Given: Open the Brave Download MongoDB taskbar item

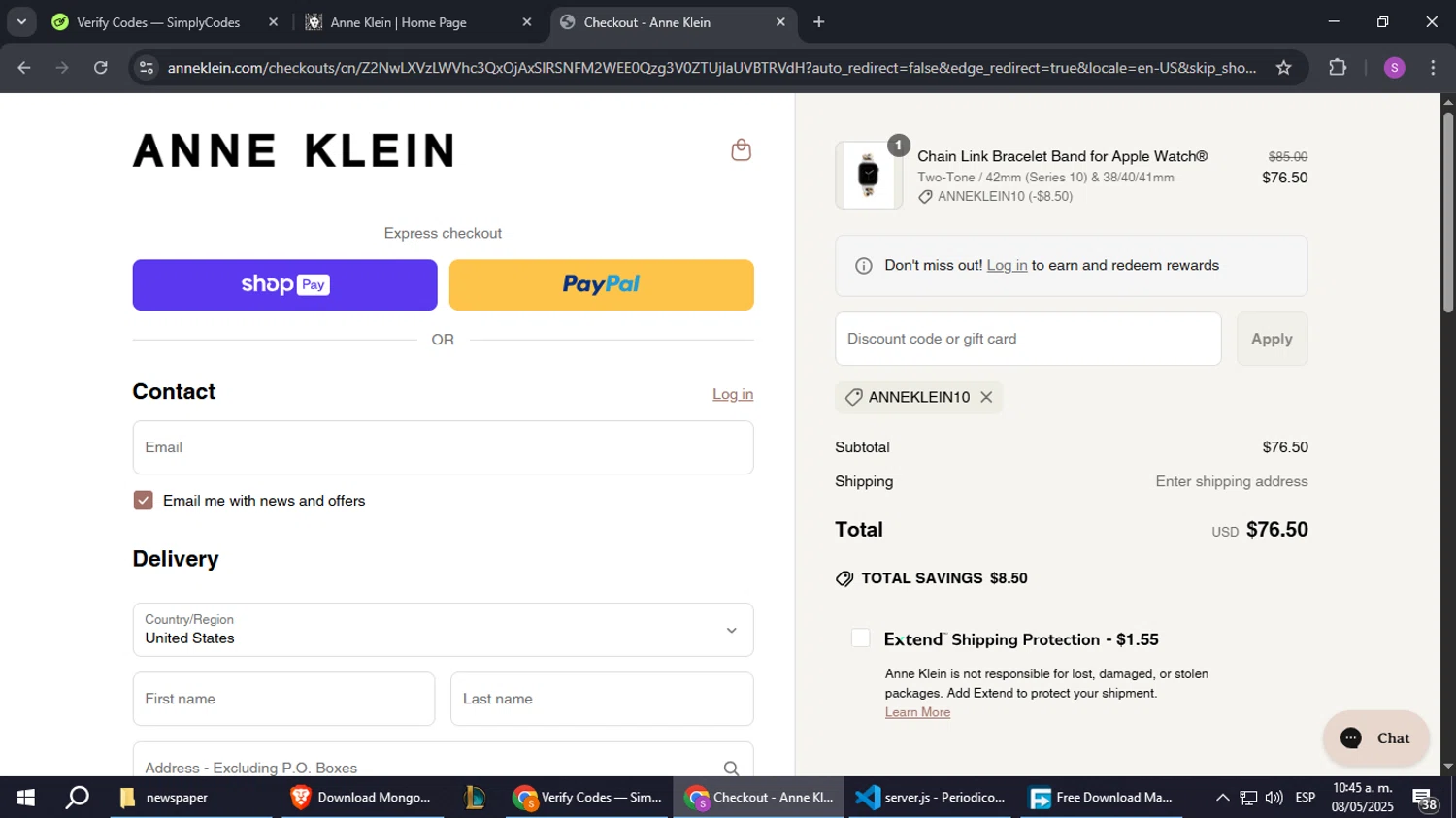Looking at the screenshot, I should point(361,798).
